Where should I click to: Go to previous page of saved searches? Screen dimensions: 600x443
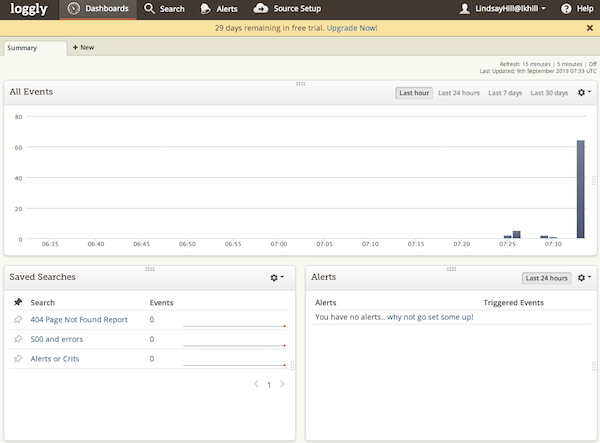[256, 384]
